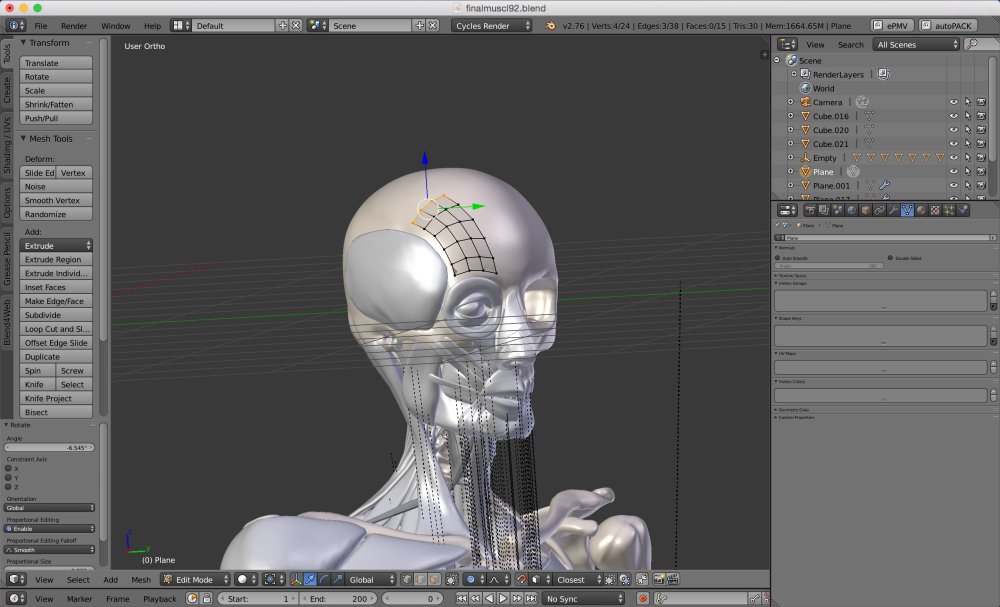The height and width of the screenshot is (607, 1000).
Task: Switch to the Shading / UVs tab
Action: [x=7, y=145]
